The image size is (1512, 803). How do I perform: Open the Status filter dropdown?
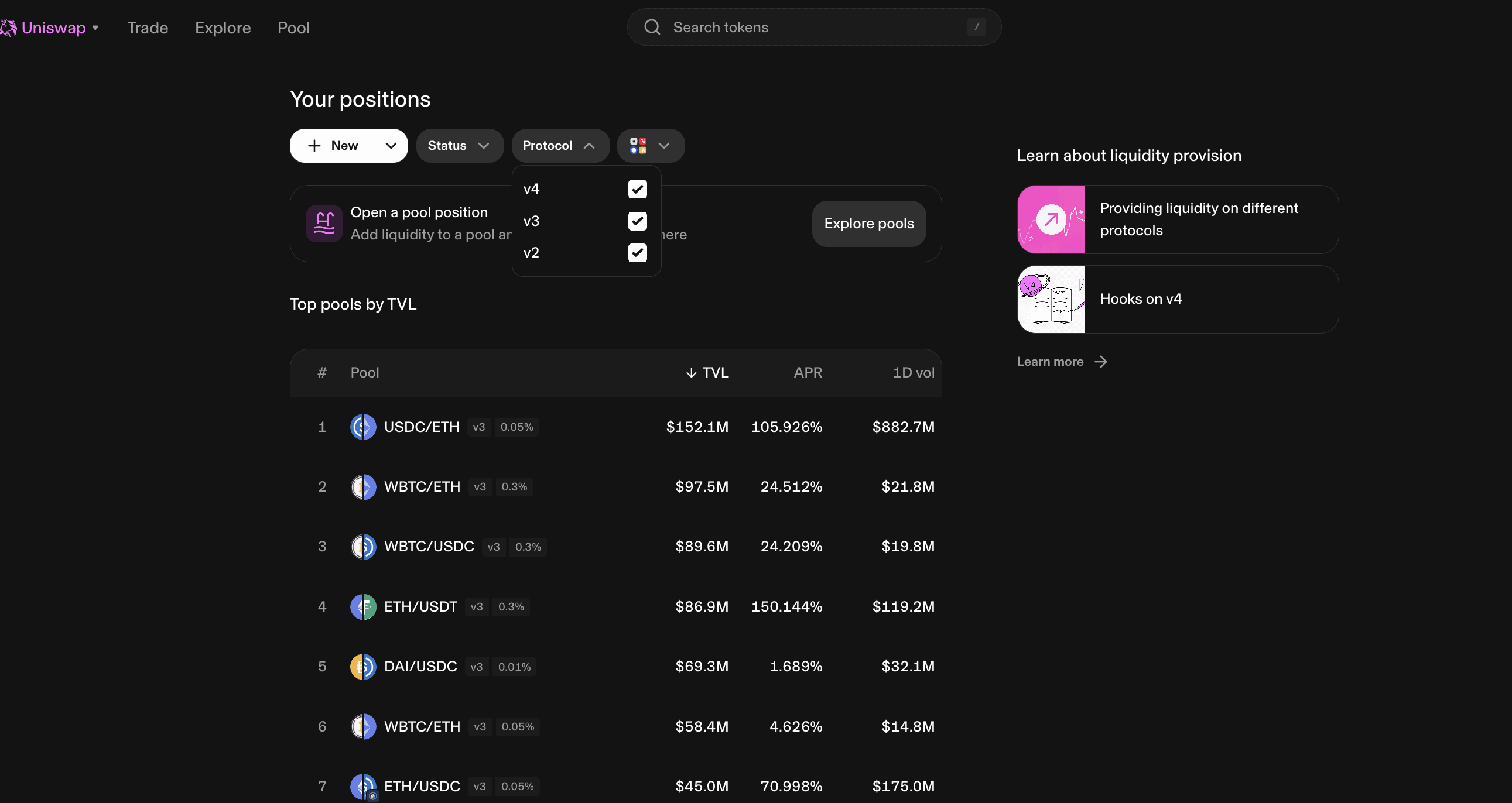(459, 146)
